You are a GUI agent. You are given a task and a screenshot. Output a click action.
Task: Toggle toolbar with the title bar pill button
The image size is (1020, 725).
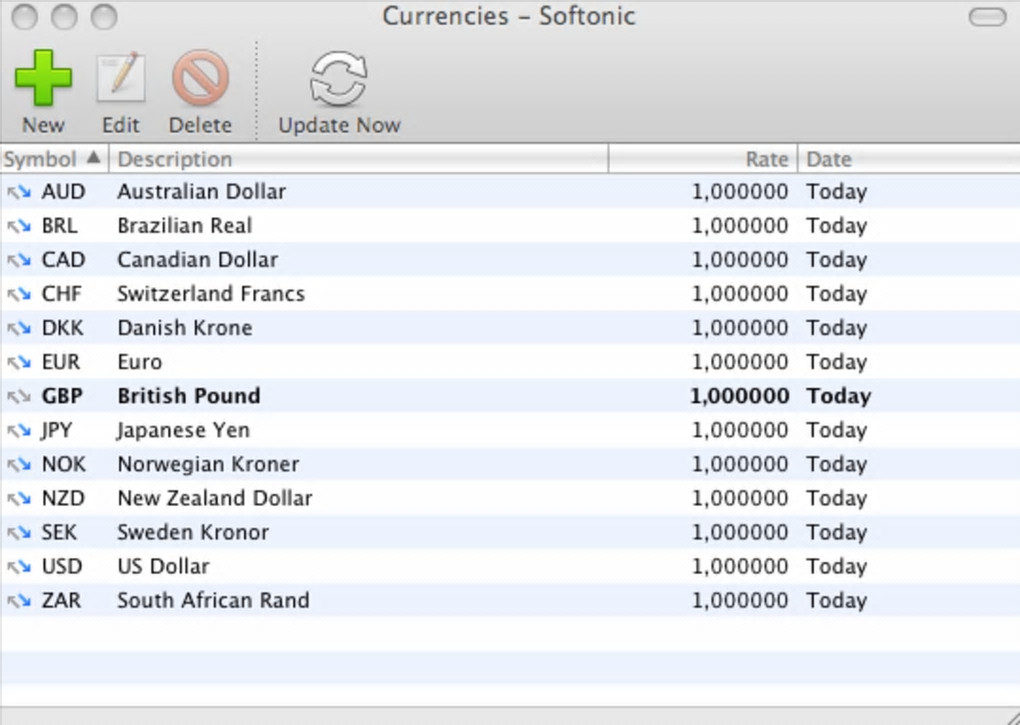(987, 17)
